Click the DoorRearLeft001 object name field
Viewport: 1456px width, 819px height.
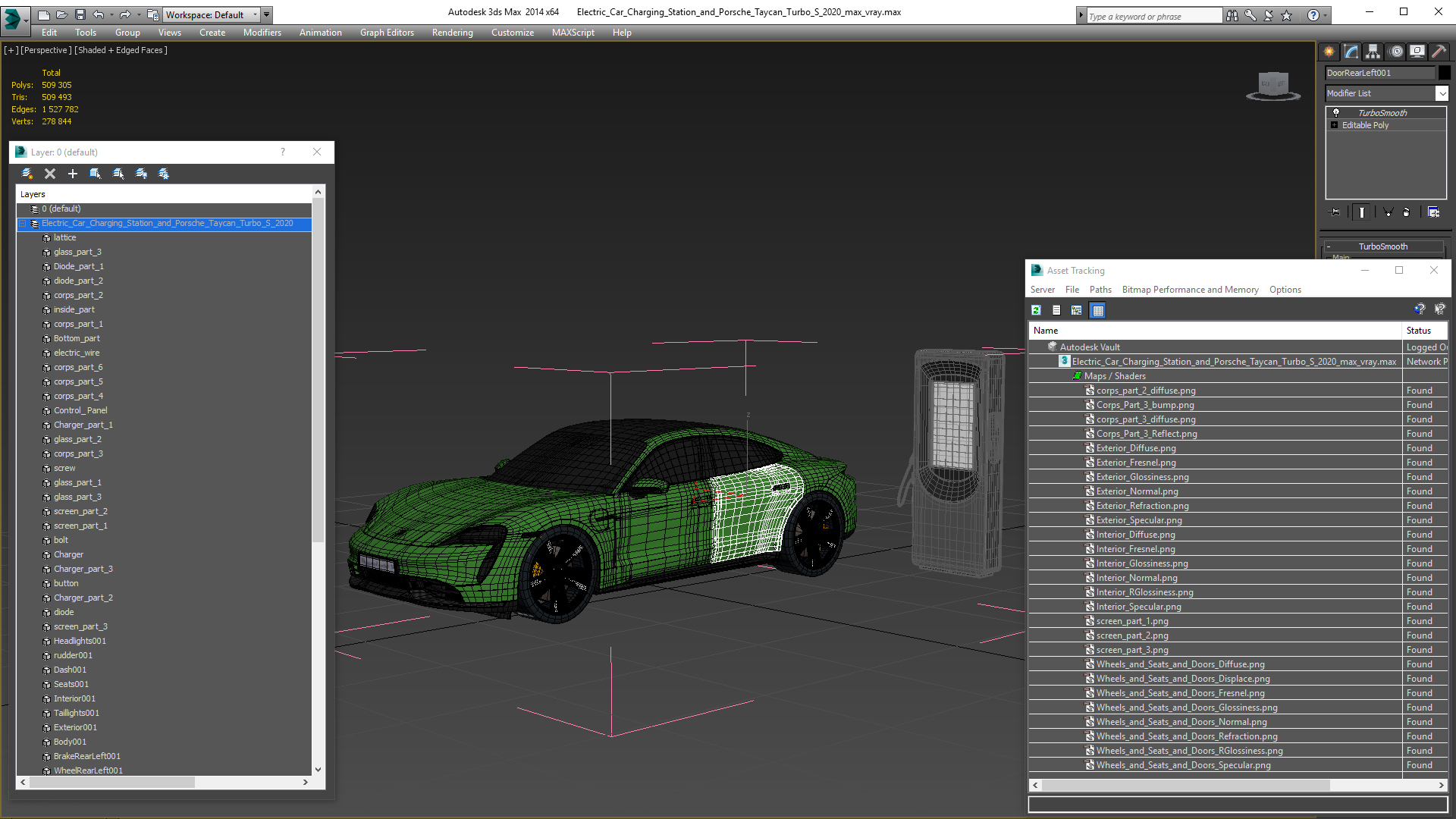[1379, 73]
